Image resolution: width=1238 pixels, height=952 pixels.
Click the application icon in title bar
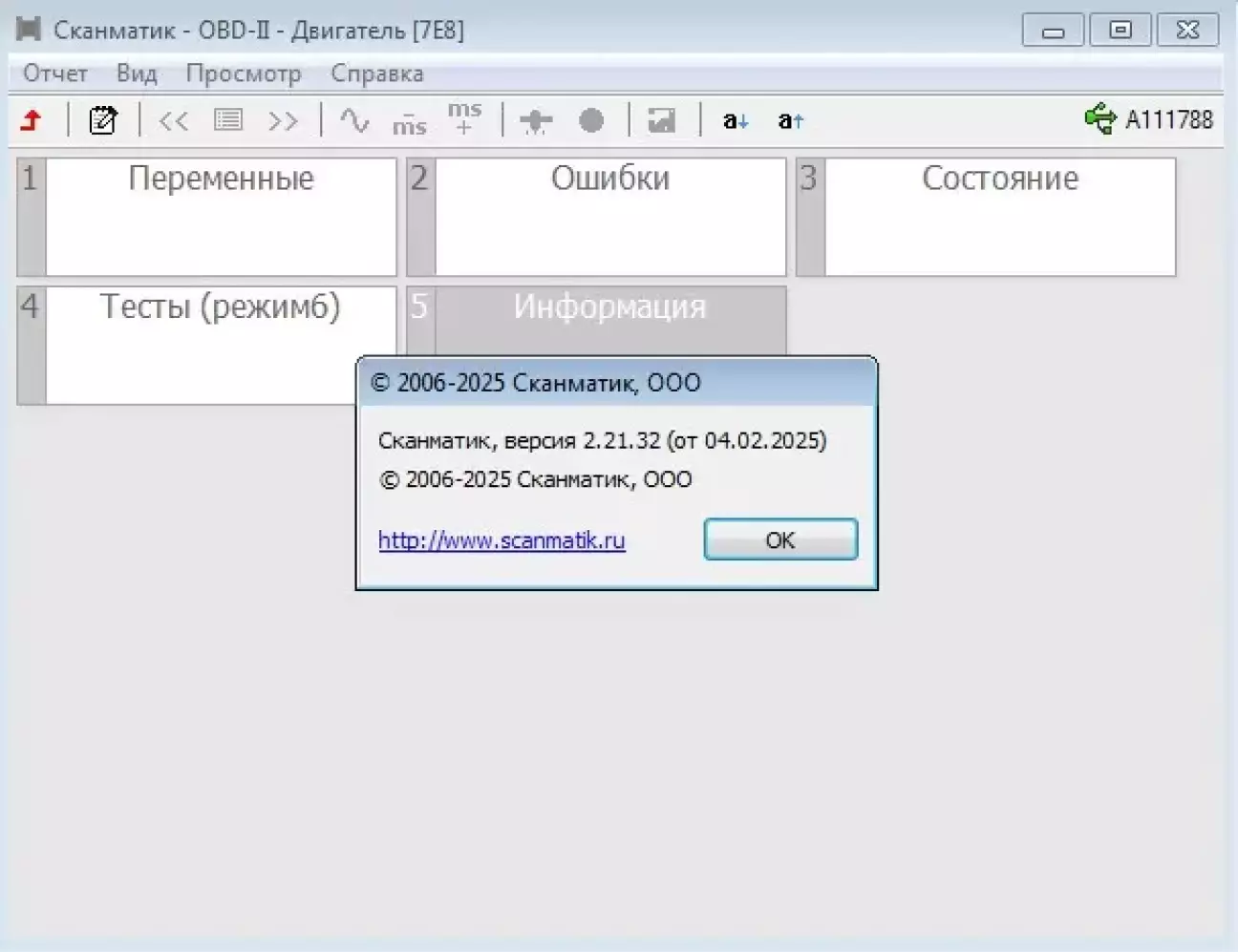(x=29, y=30)
